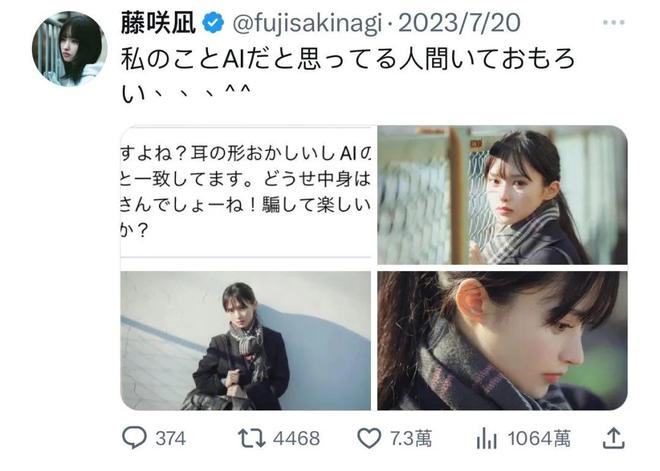The width and height of the screenshot is (660, 471).
Task: Open the bottom-left photo against wall
Action: pyautogui.click(x=246, y=341)
